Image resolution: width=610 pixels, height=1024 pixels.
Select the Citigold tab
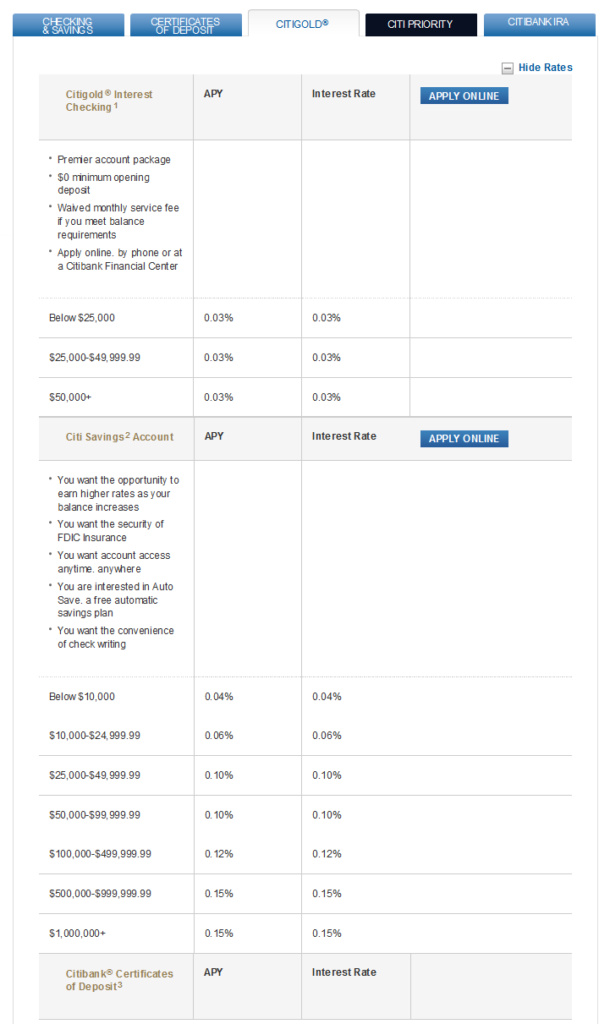tap(302, 24)
